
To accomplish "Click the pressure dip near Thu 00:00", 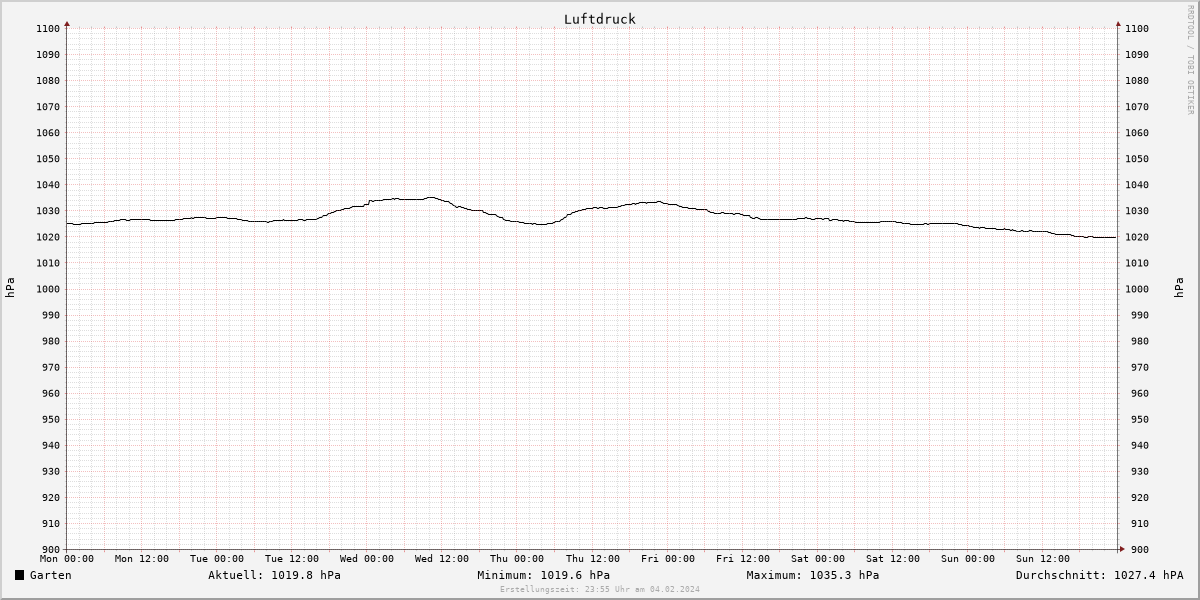I will click(540, 224).
